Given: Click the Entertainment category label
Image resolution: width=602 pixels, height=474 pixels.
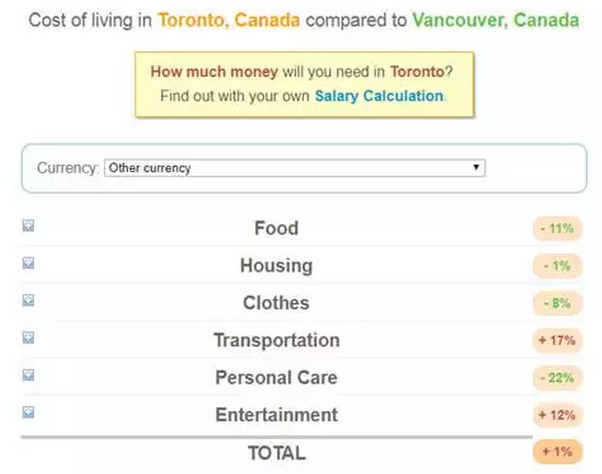Looking at the screenshot, I should (276, 415).
